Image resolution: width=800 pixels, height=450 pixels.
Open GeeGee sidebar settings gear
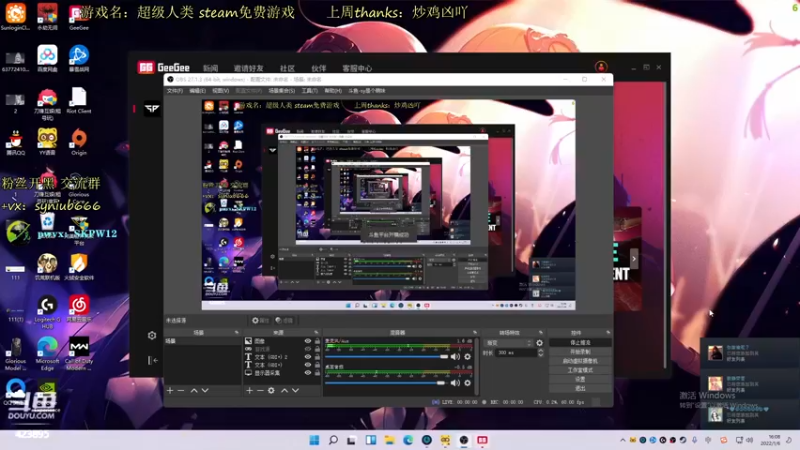pos(152,335)
